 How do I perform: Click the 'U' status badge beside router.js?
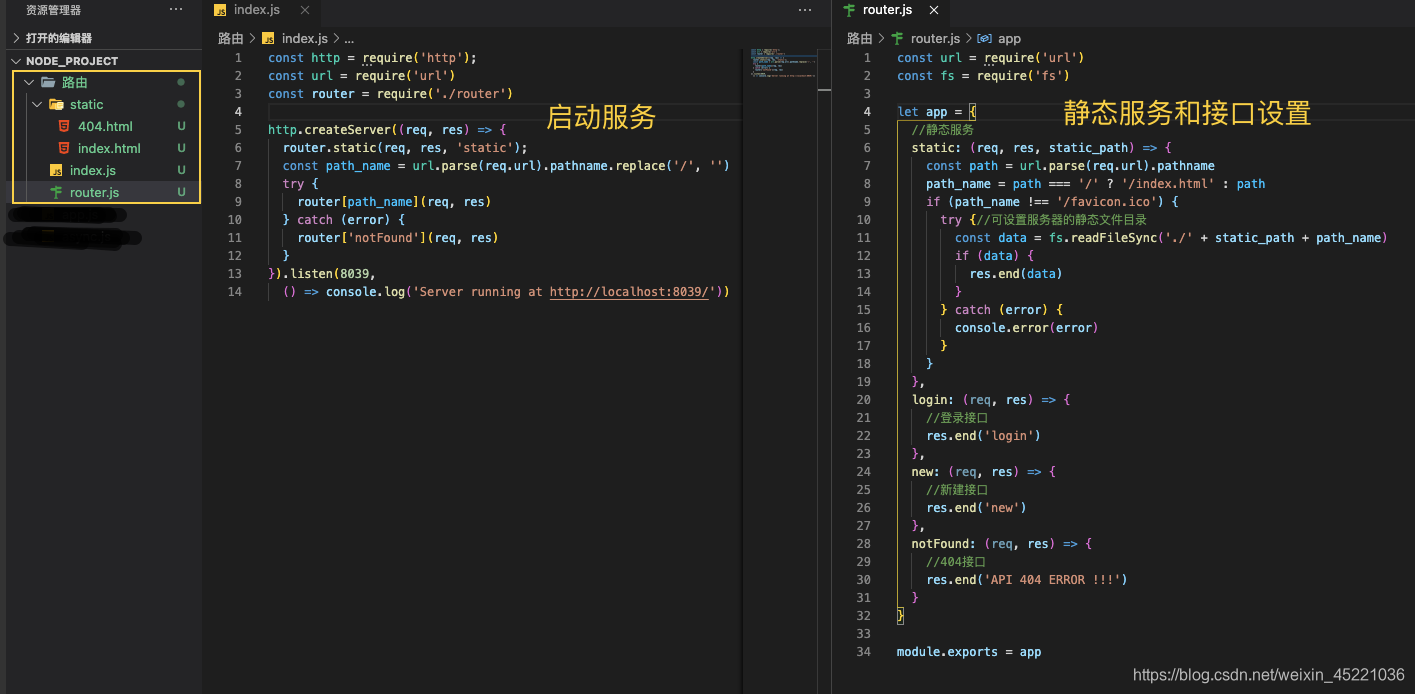point(182,192)
